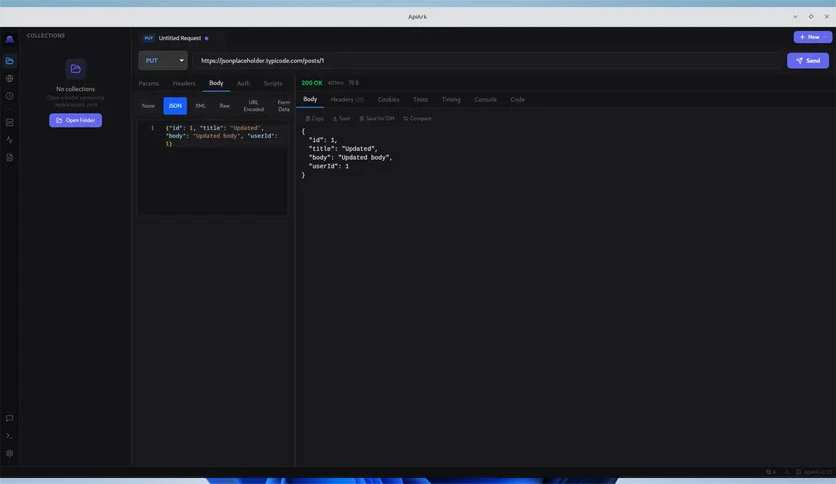Click the window chevron-down button in title bar
This screenshot has height=484, width=836.
pos(795,17)
